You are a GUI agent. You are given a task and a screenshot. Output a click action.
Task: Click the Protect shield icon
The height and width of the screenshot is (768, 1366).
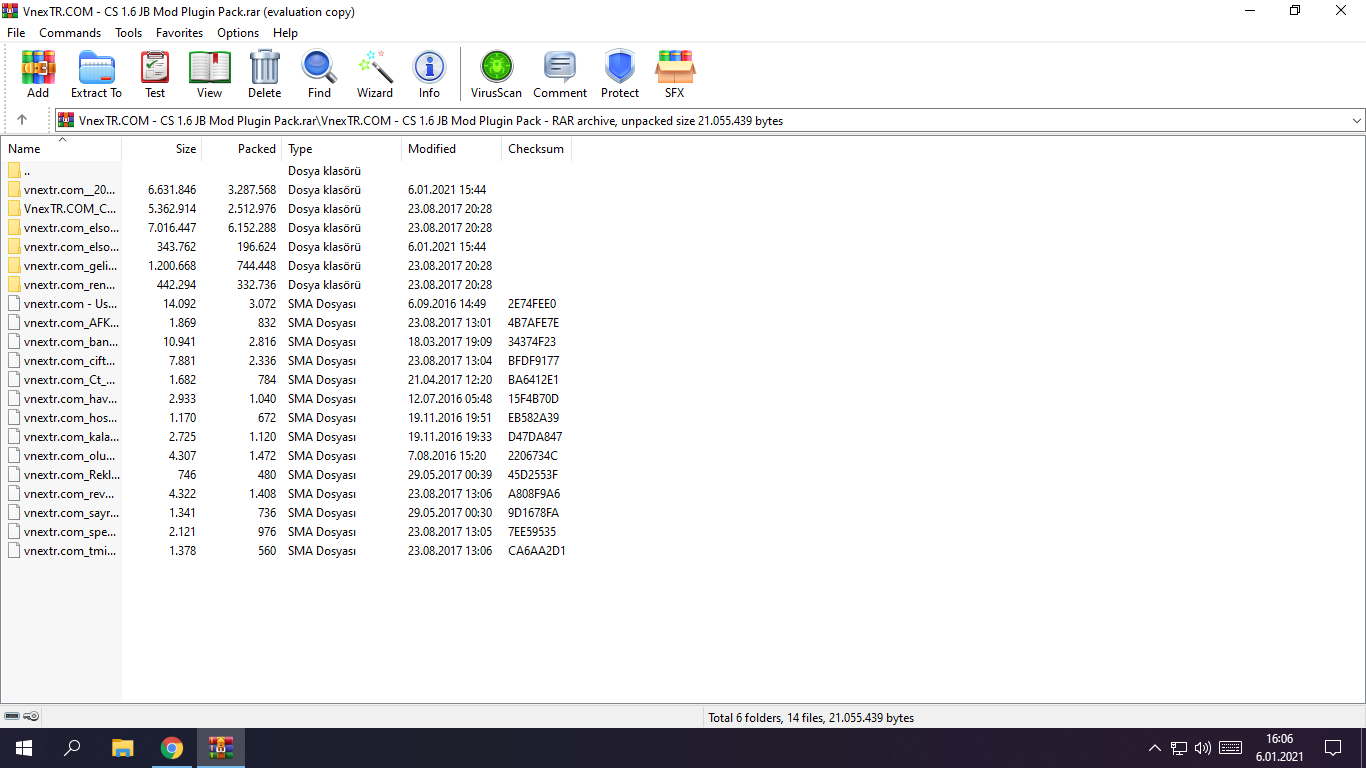[x=620, y=75]
